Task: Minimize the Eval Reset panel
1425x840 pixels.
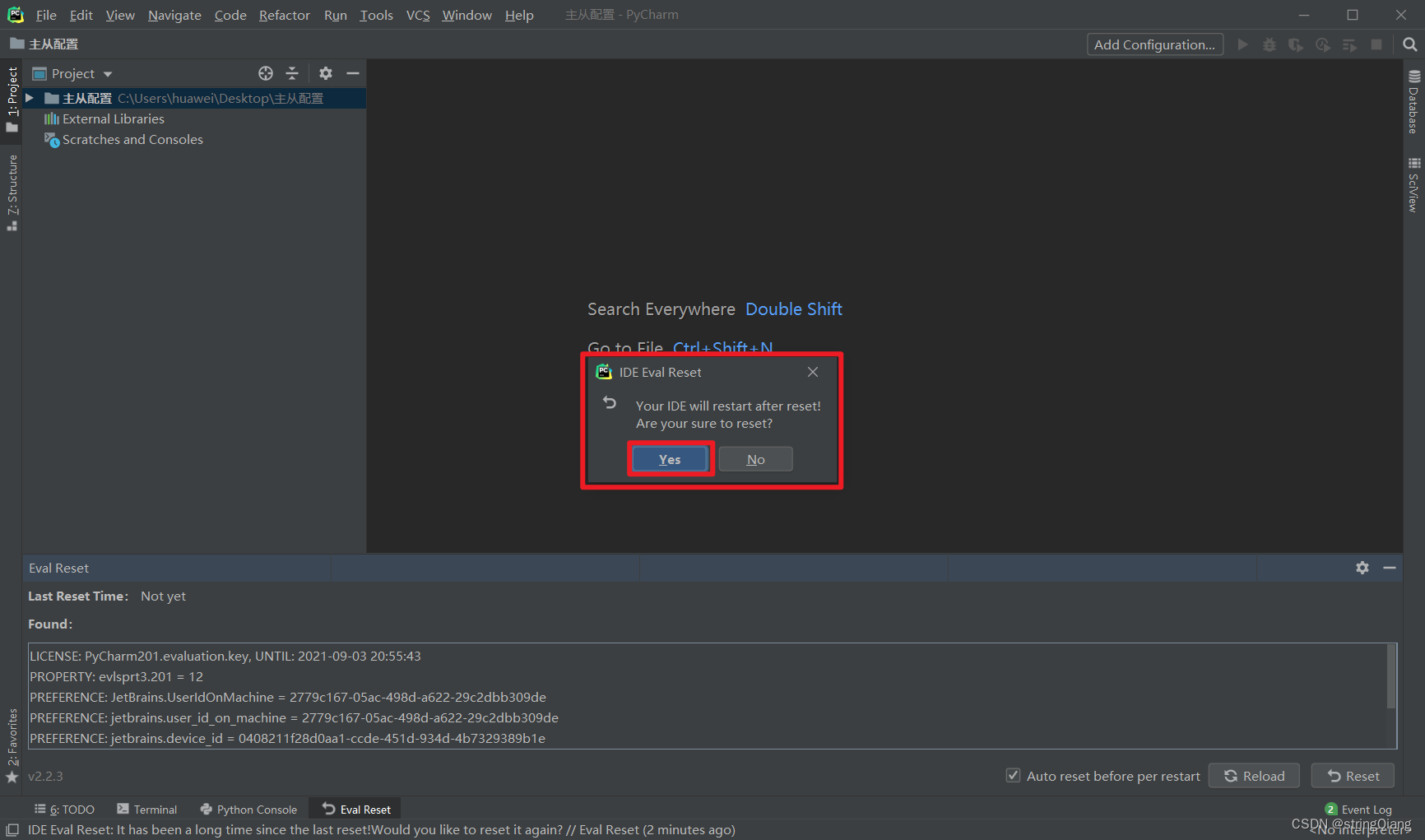Action: pos(1390,568)
